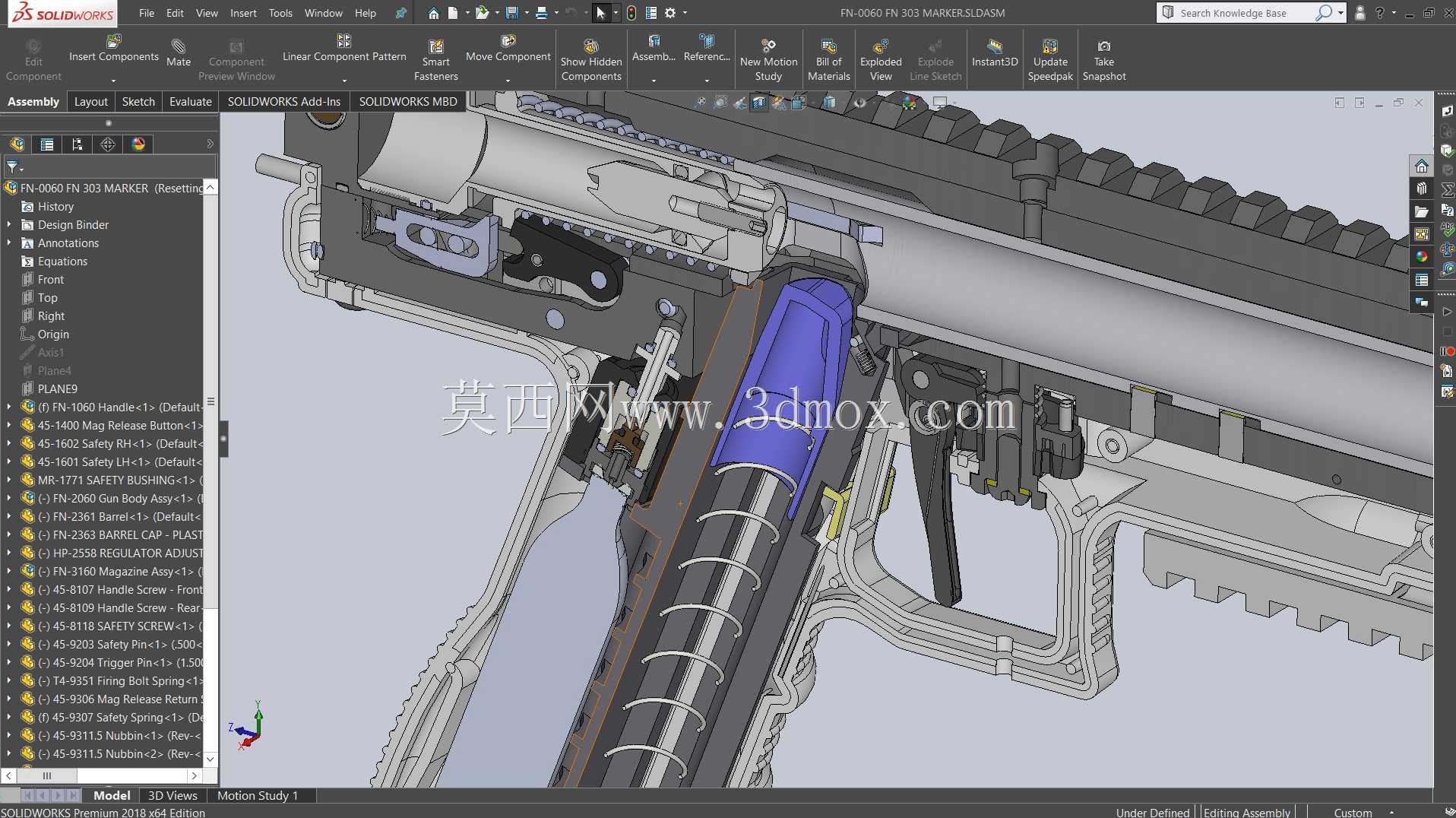Open the Custom units dropdown in status bar
Image resolution: width=1456 pixels, height=818 pixels.
coord(1391,813)
